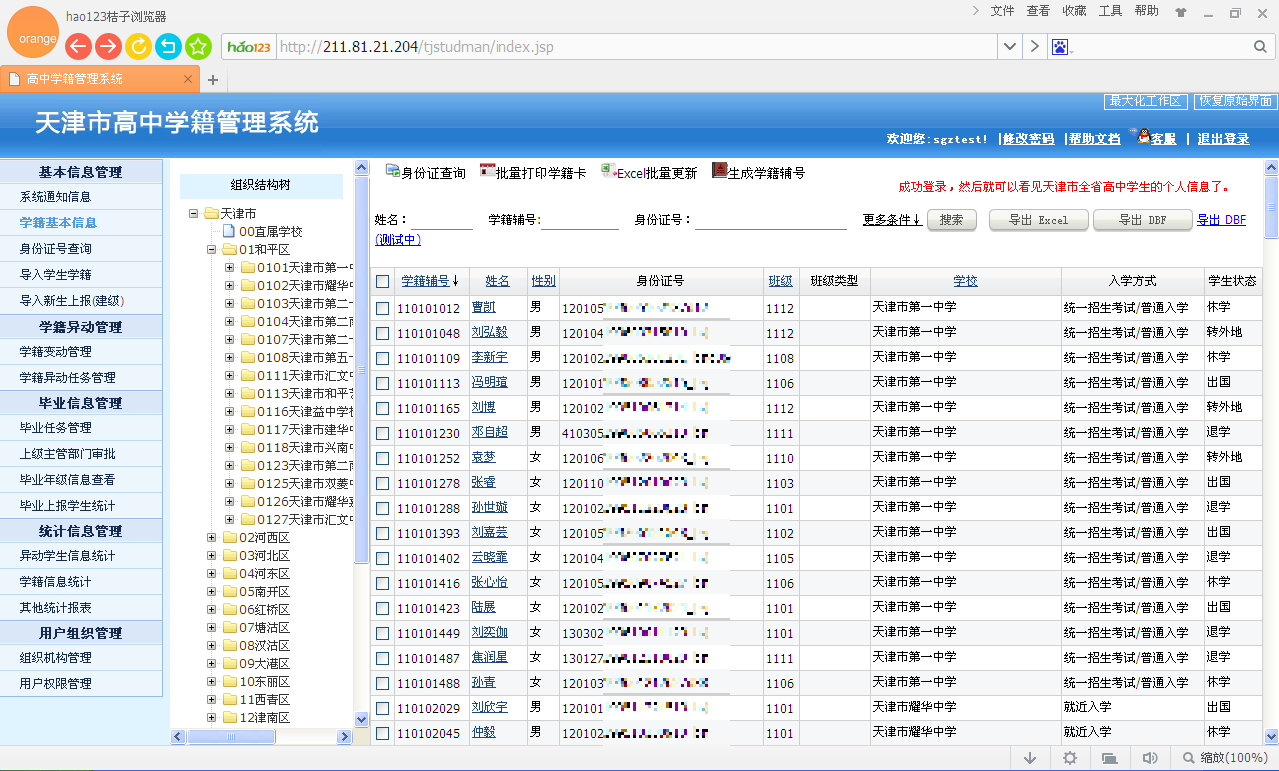The width and height of the screenshot is (1279, 771).
Task: Check the box for row 110101012
Action: pos(382,308)
